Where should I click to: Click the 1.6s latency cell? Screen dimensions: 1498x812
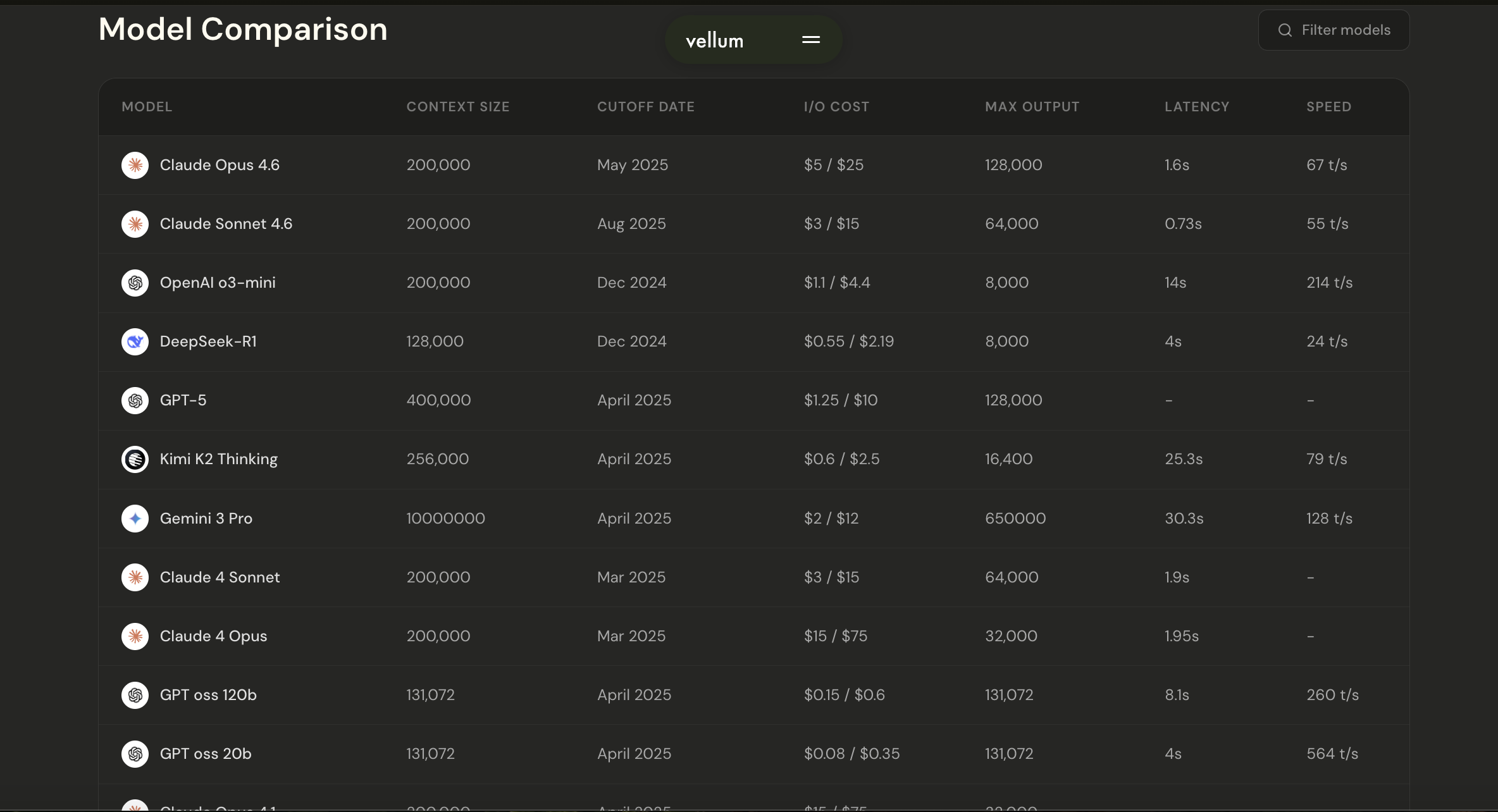coord(1177,165)
